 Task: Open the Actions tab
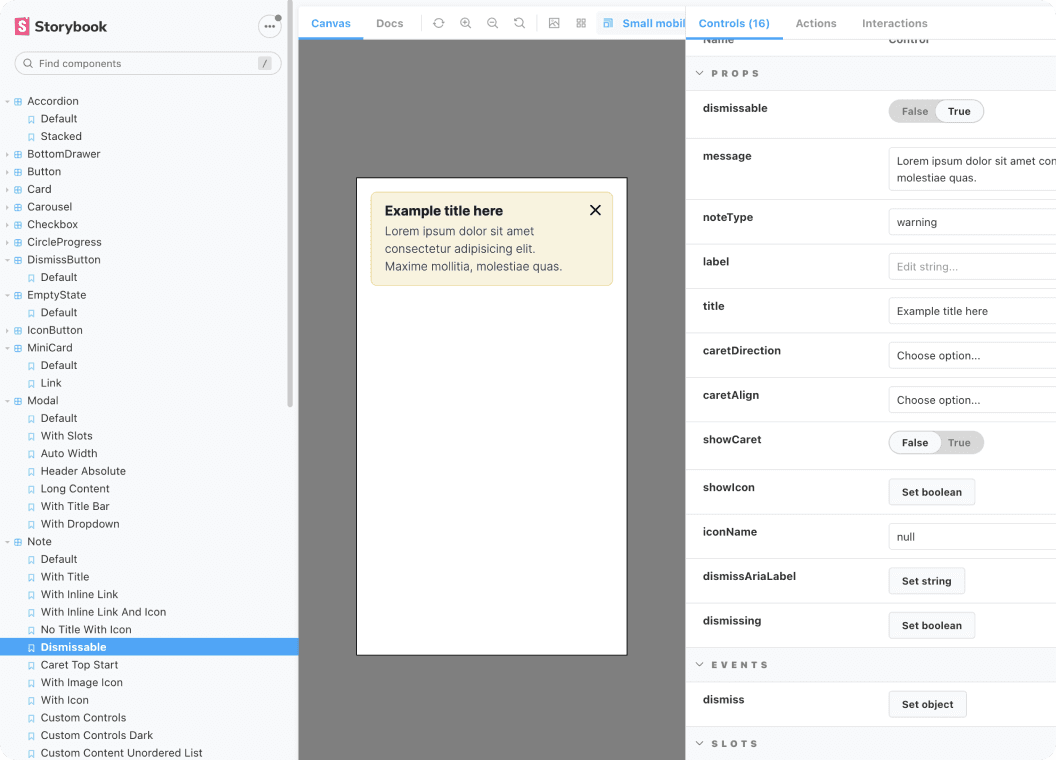click(x=816, y=23)
